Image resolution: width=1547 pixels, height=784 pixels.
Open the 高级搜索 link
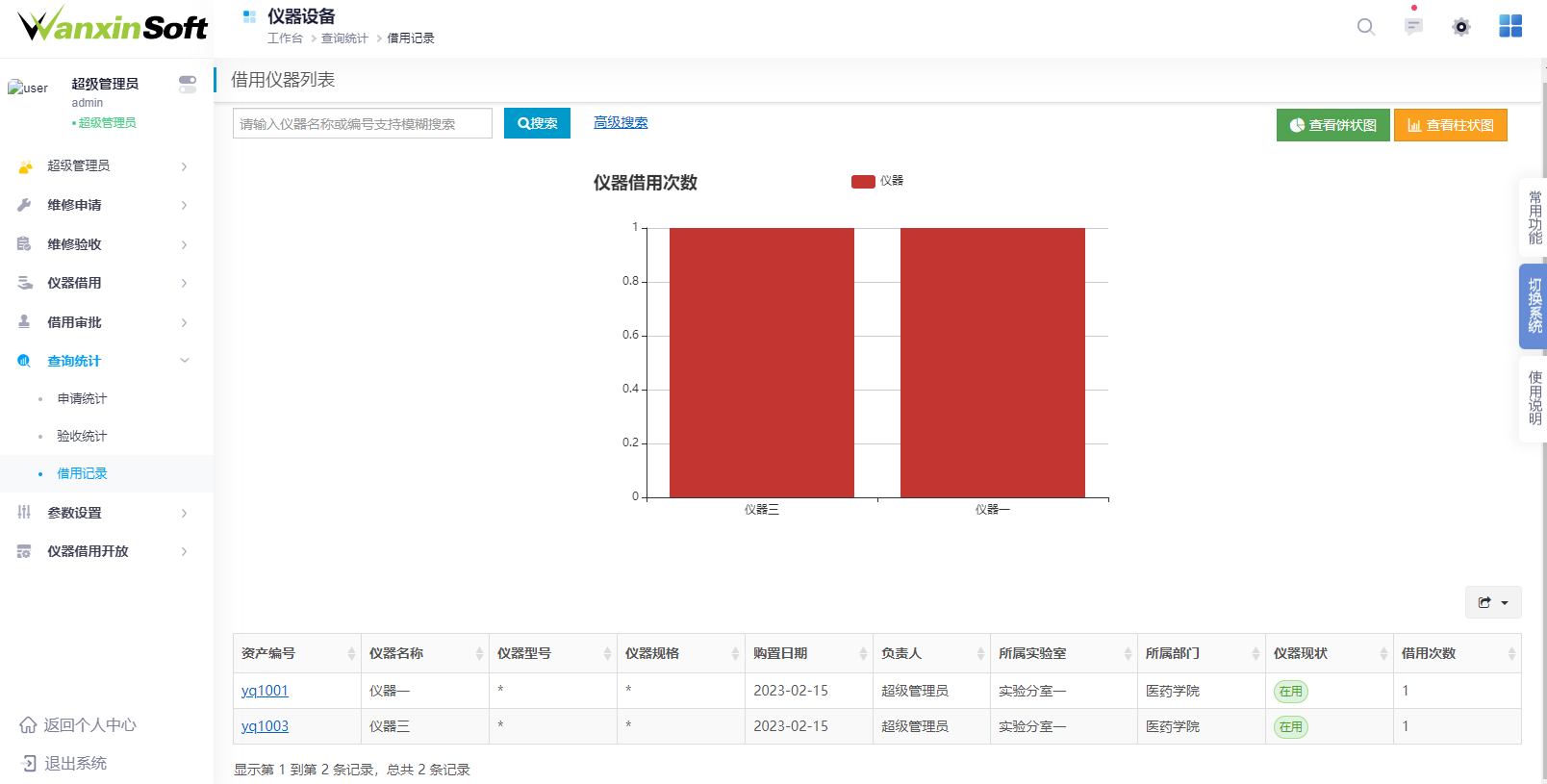click(x=621, y=122)
